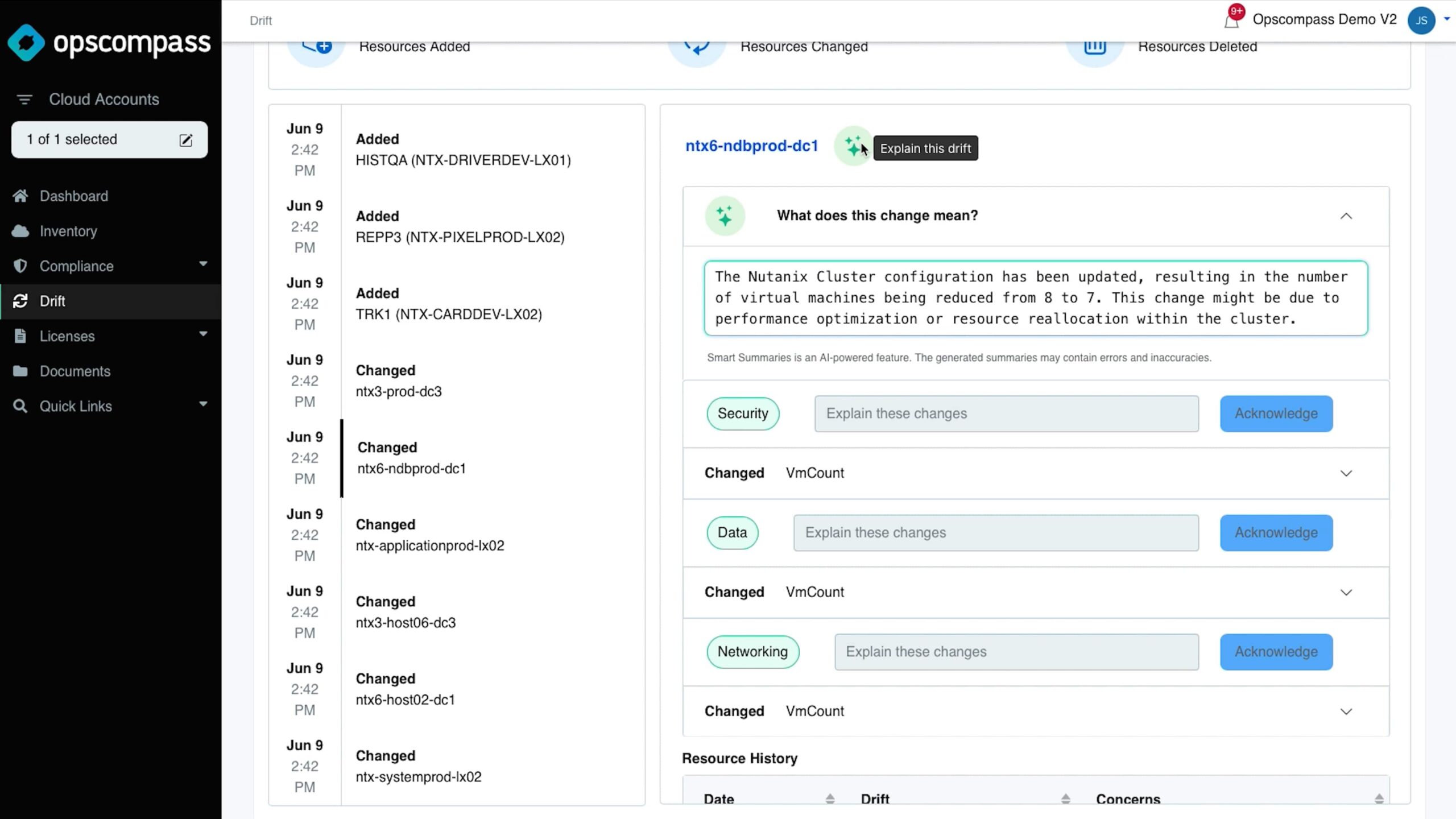Open the JS user avatar menu
The image size is (1456, 819).
(x=1421, y=20)
